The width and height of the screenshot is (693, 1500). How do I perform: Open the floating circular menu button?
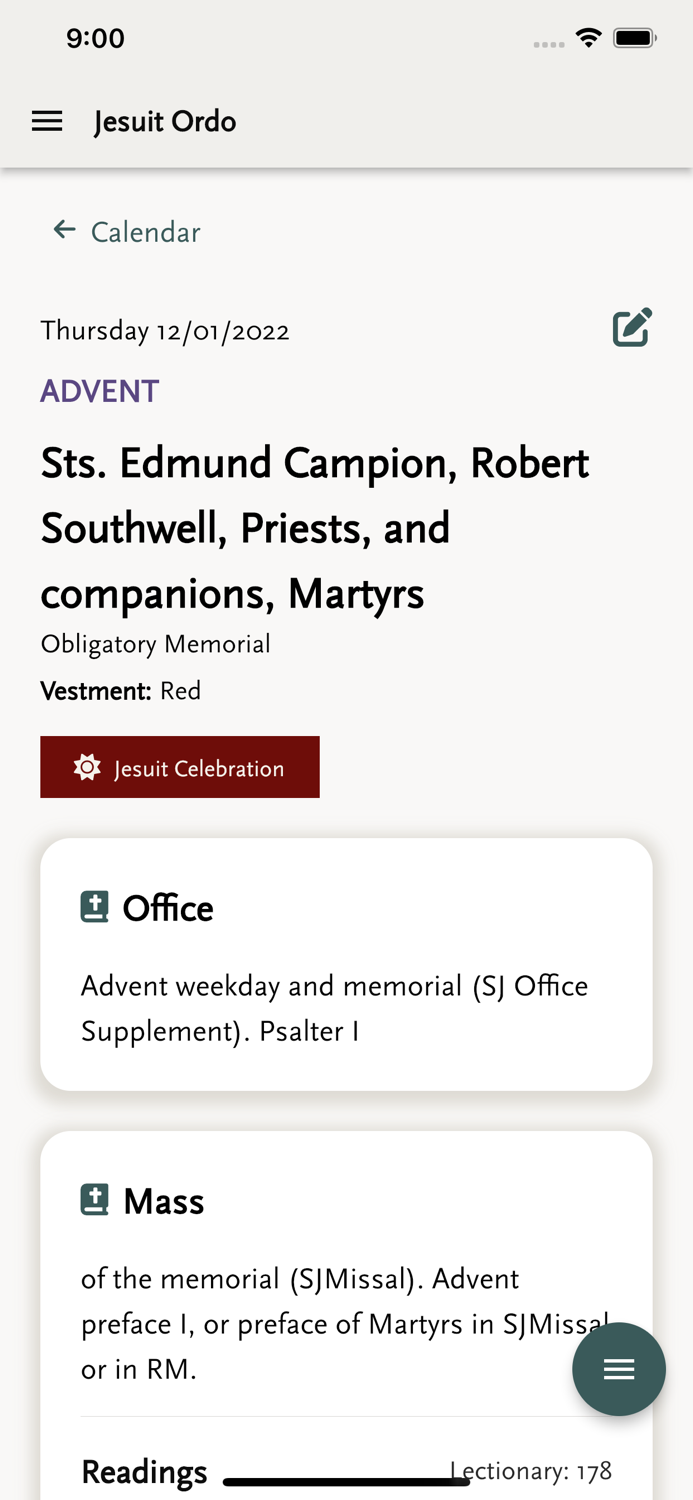619,1369
